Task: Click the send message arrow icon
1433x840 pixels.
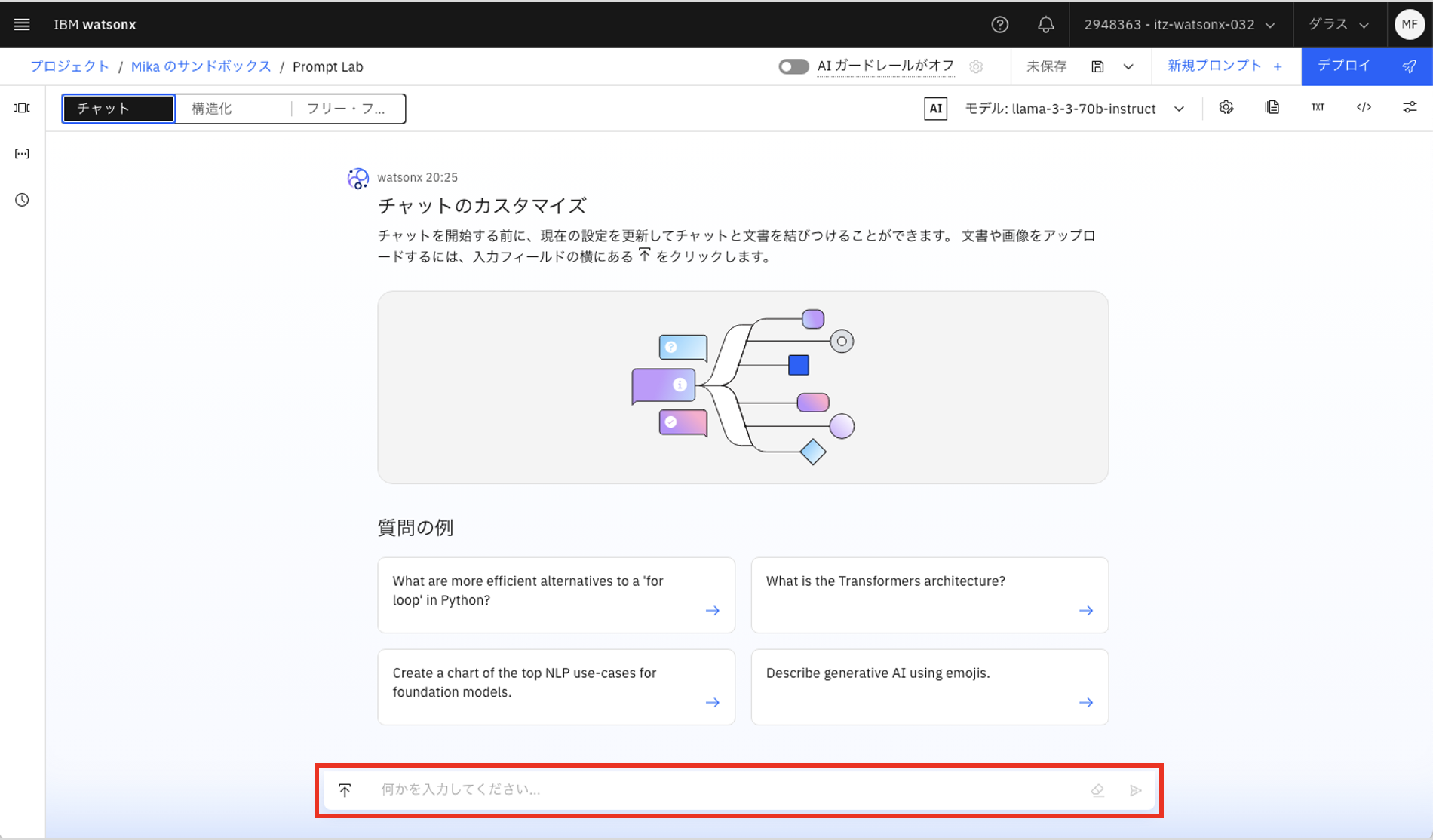Action: click(1135, 789)
